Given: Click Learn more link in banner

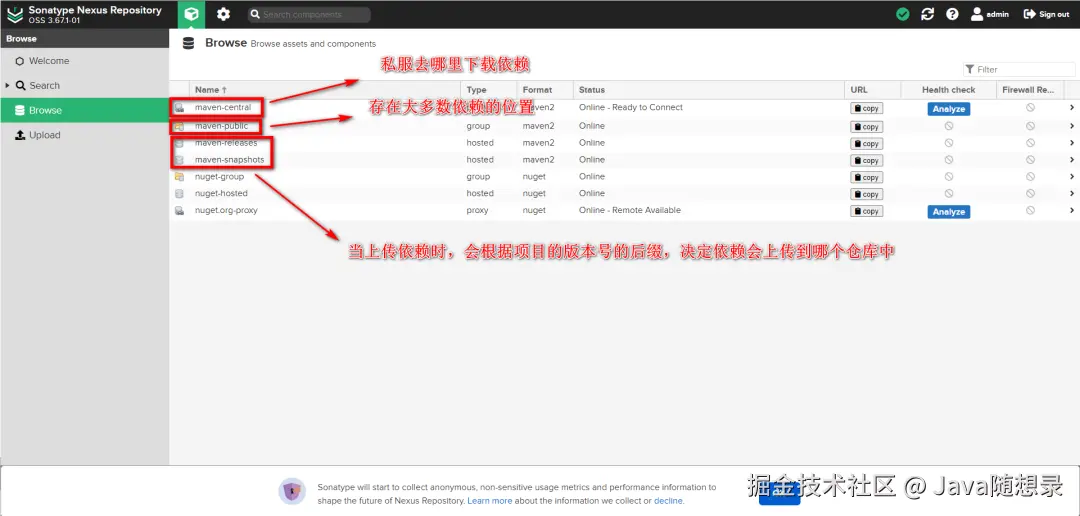Looking at the screenshot, I should (x=490, y=501).
